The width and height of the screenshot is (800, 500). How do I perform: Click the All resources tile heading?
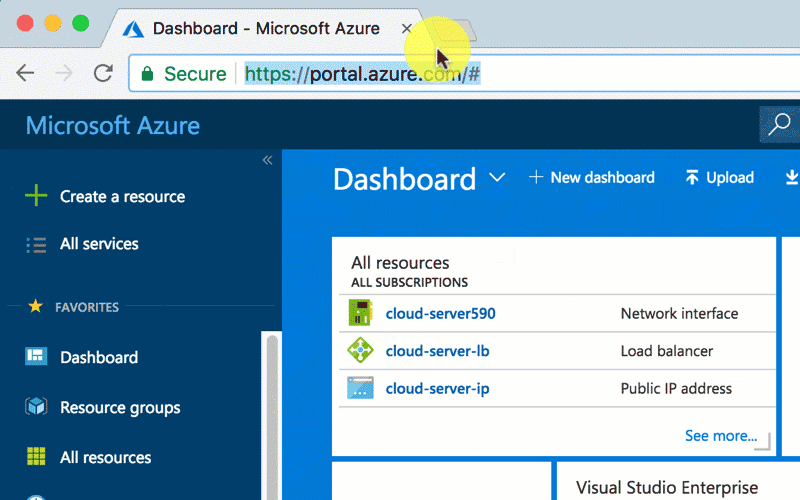coord(400,263)
